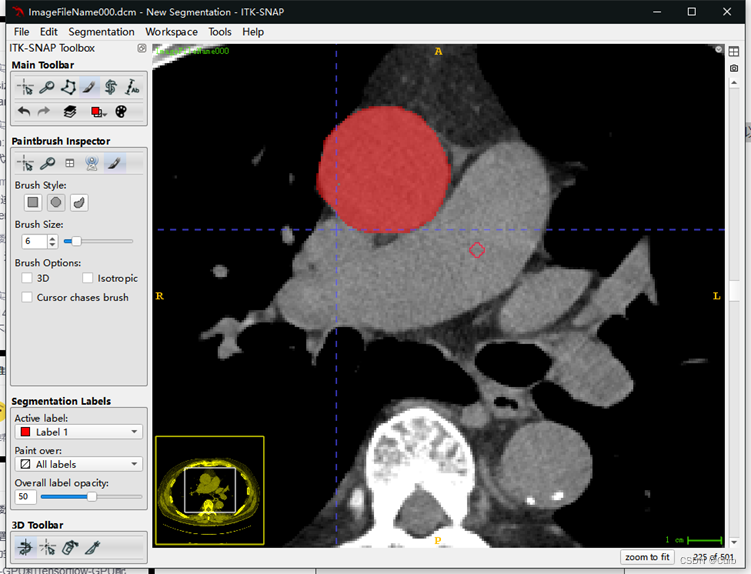Open the color map palette icon
Viewport: 751px width, 574px height.
121,112
